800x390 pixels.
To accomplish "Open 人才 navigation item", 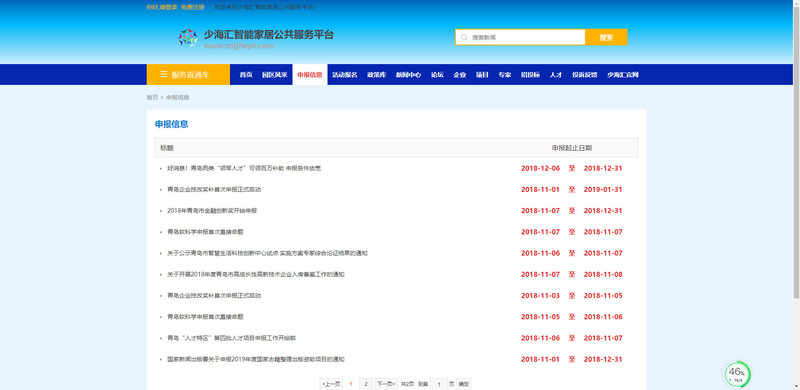I will click(x=556, y=75).
